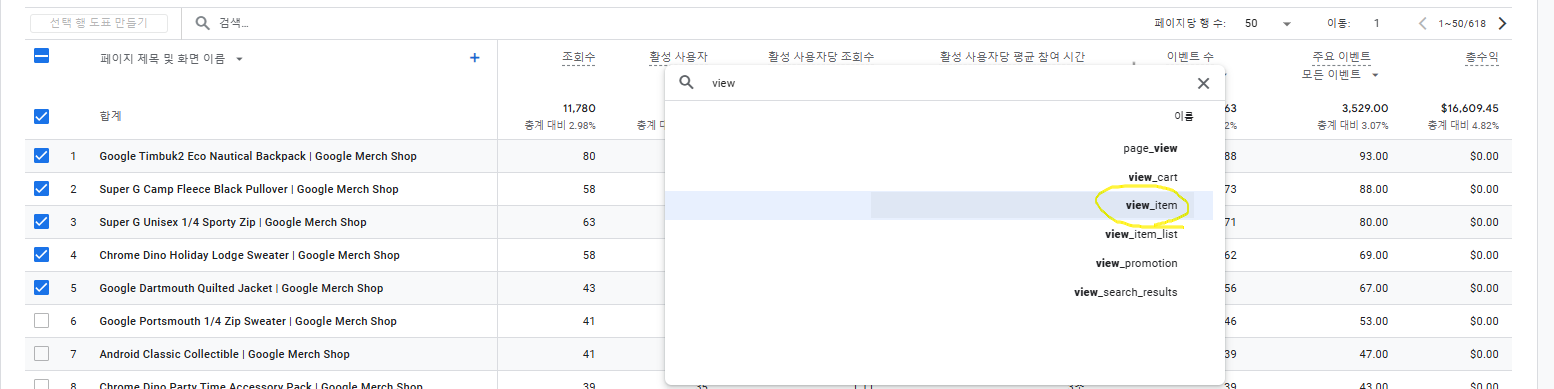The height and width of the screenshot is (389, 1554).
Task: Uncheck Google Dartmouth Quilted Jacket row
Action: (x=41, y=288)
